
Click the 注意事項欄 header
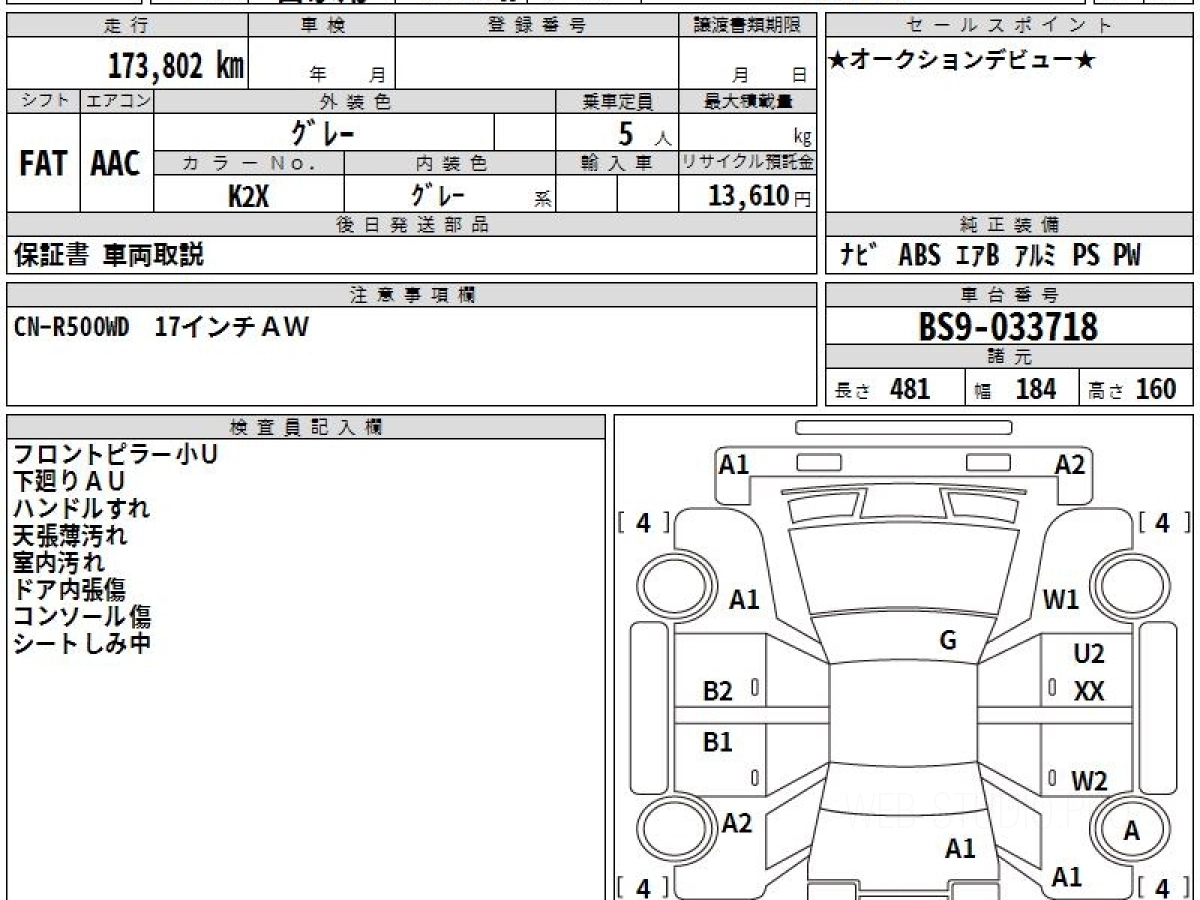[411, 294]
